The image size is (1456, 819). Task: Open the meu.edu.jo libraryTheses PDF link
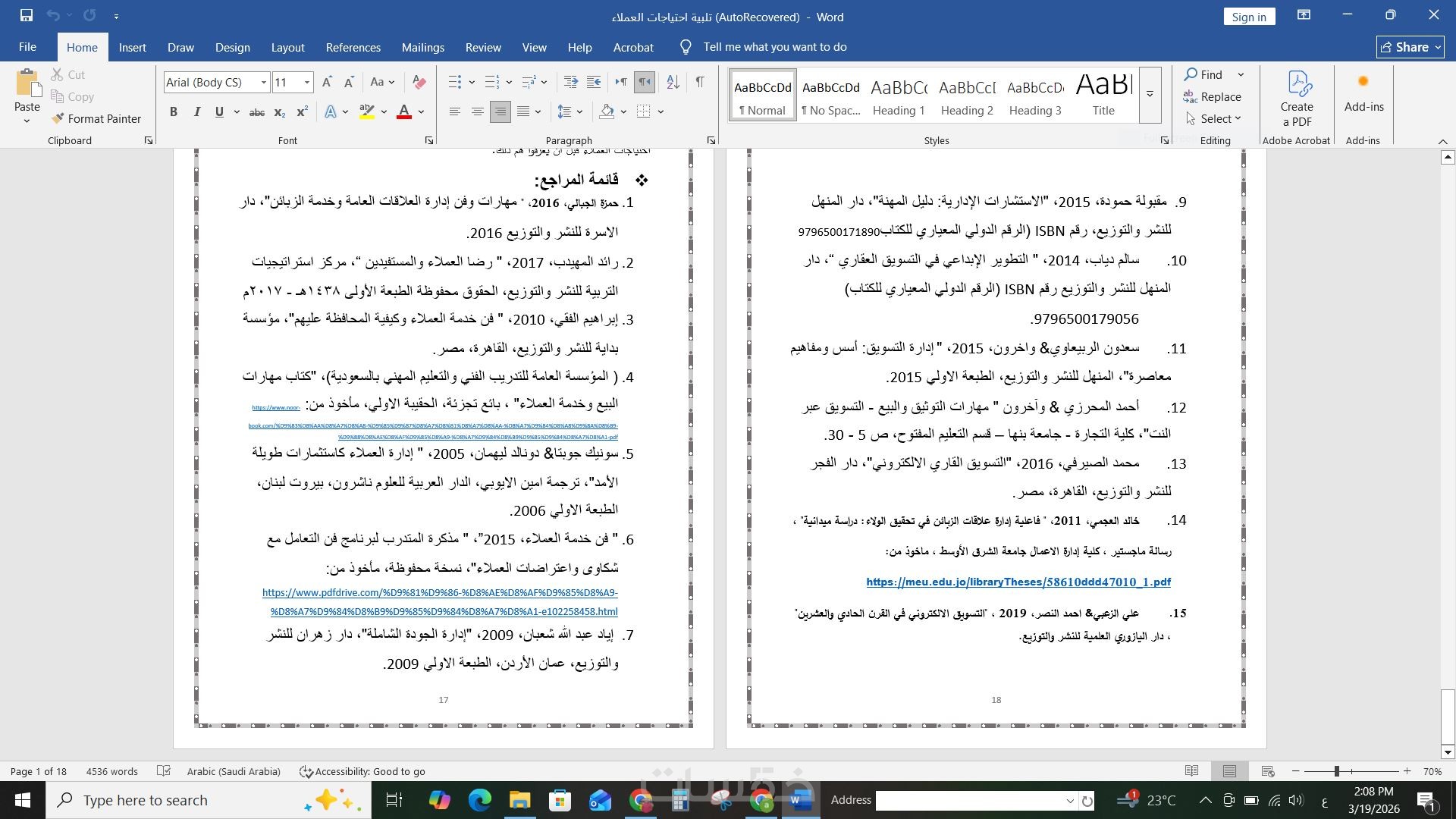1018,582
